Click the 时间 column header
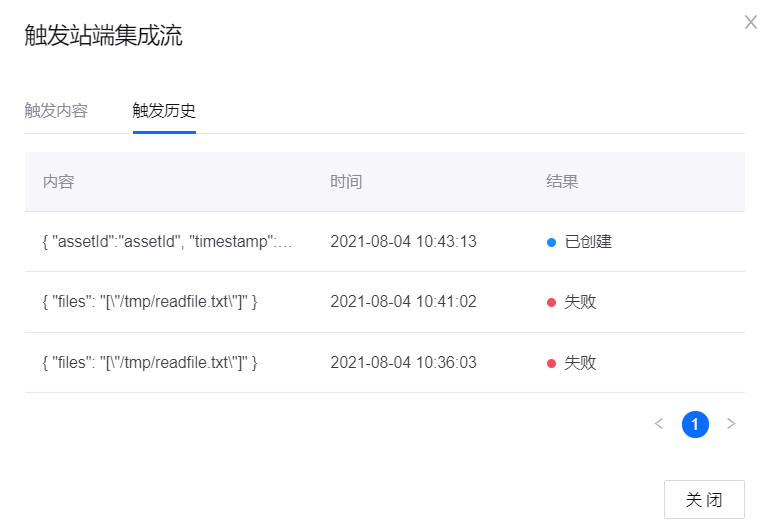Viewport: 767px width, 532px height. [x=346, y=182]
